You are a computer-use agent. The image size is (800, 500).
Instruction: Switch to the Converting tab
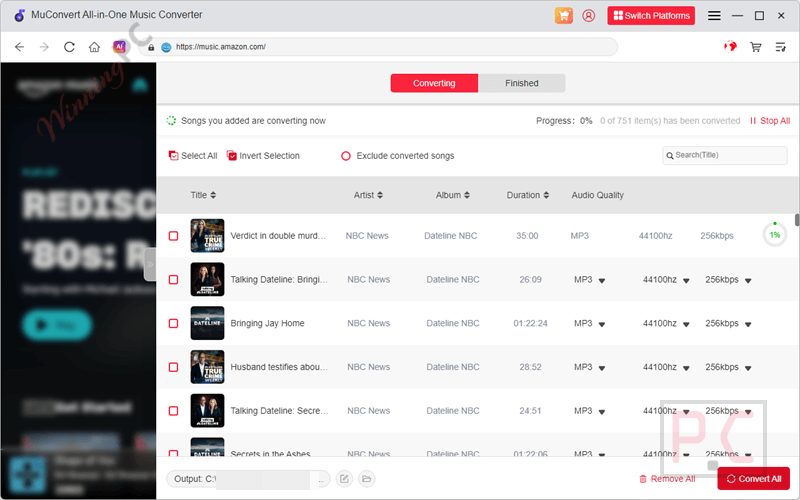click(434, 83)
